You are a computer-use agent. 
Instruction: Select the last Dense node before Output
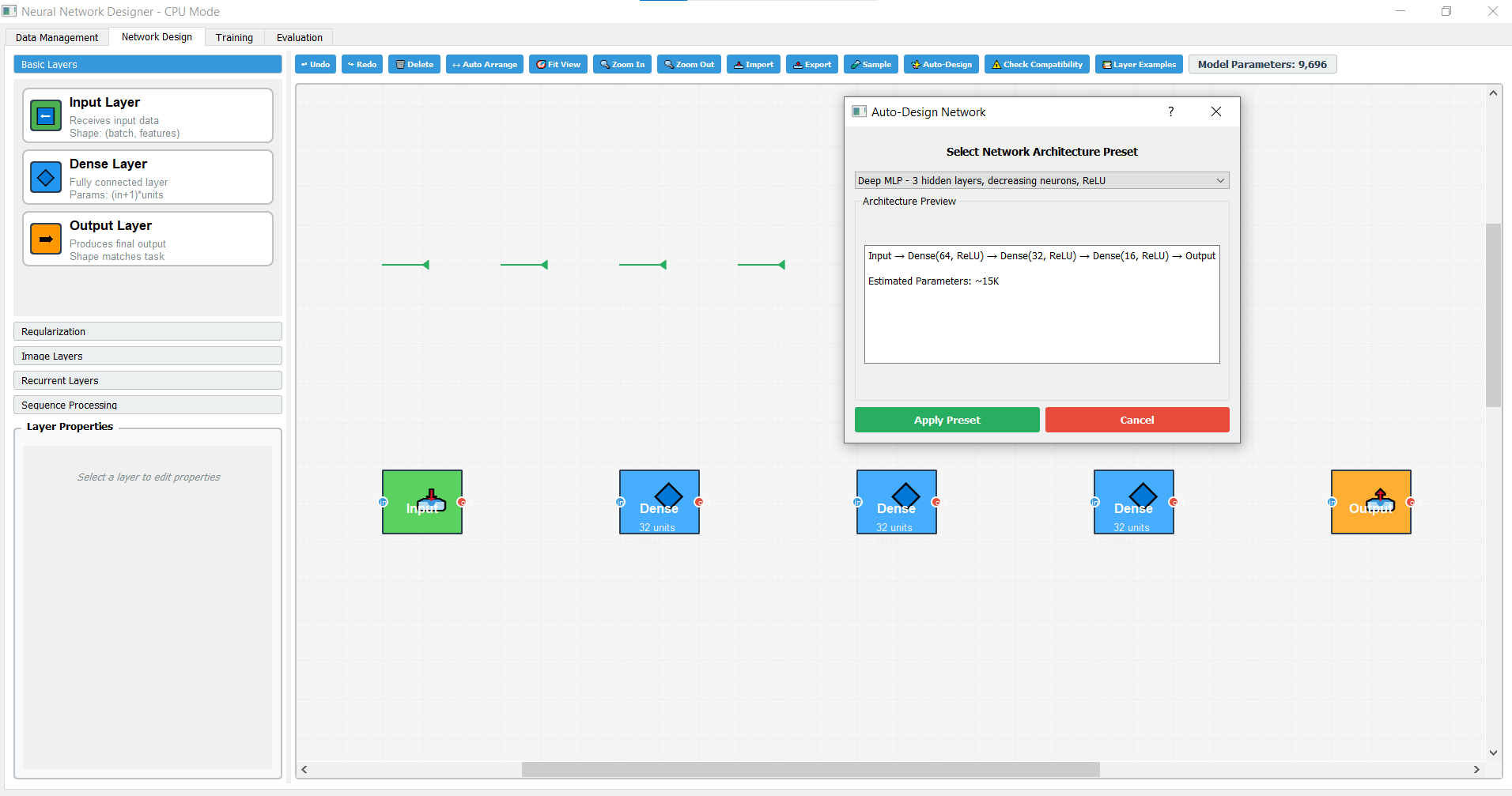(1134, 502)
